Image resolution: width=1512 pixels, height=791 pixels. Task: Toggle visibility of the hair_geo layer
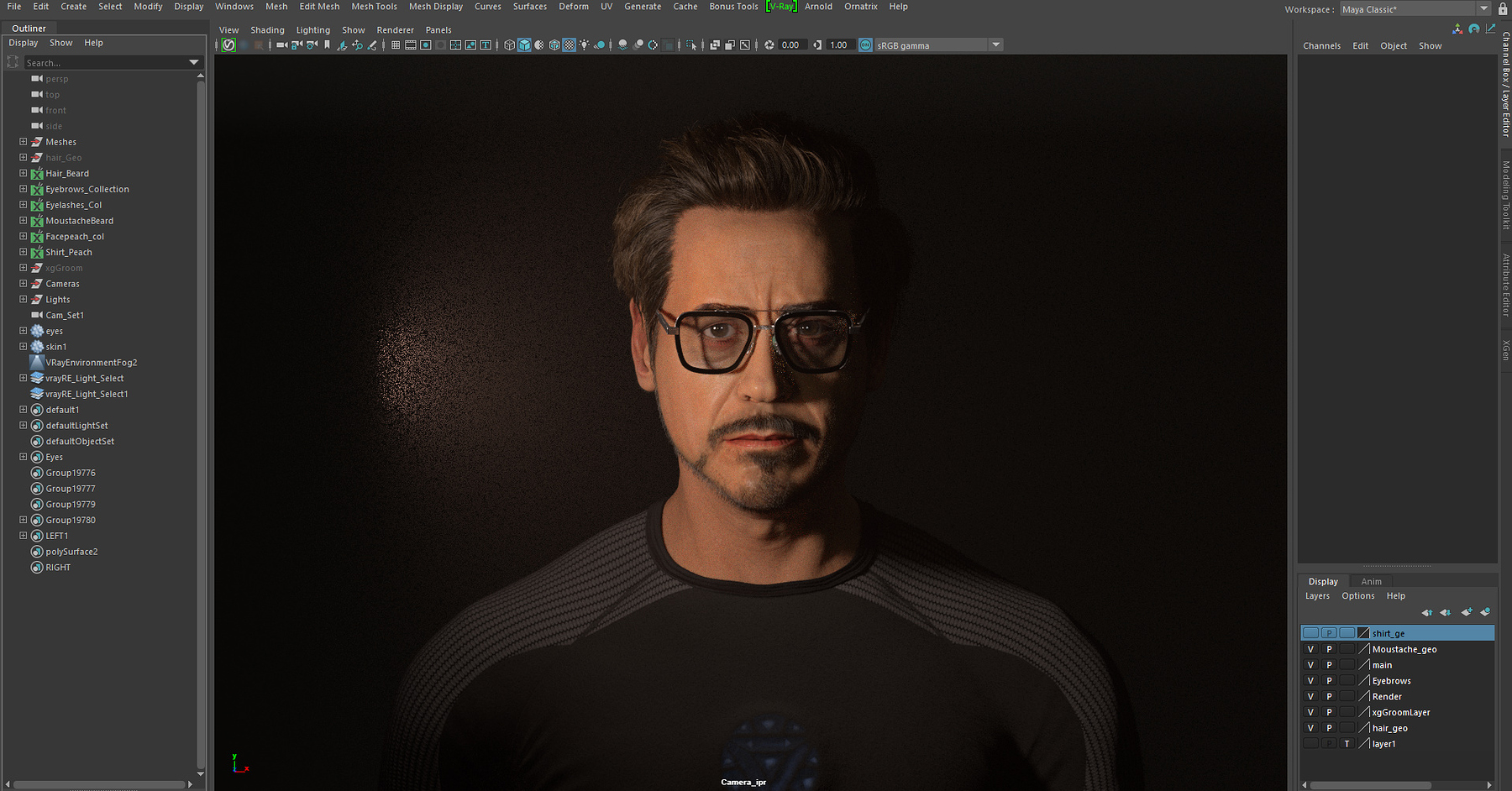1311,727
